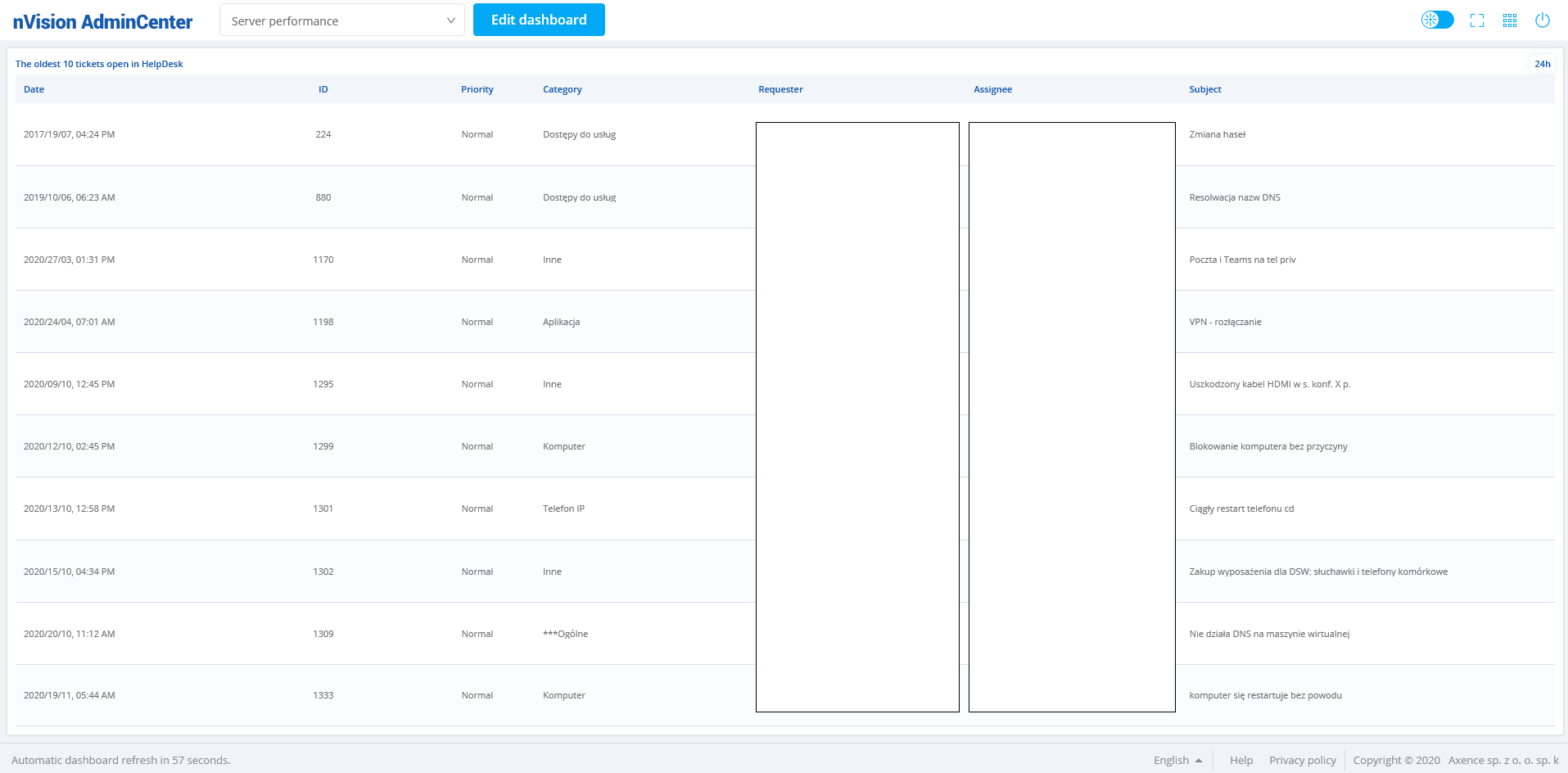The image size is (1568, 773).
Task: Open the Help link in footer
Action: [1241, 760]
